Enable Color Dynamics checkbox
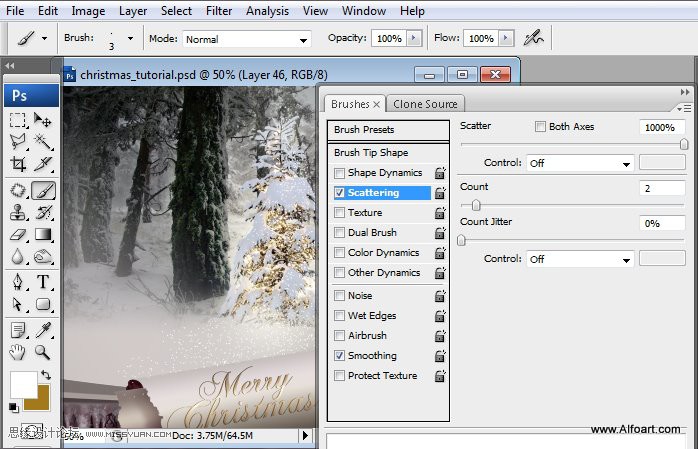 click(339, 253)
